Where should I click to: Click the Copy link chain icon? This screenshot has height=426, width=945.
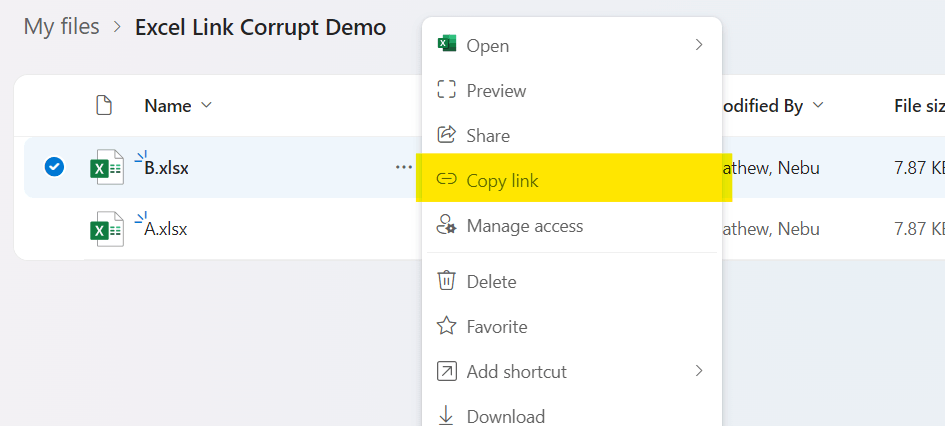[x=447, y=180]
